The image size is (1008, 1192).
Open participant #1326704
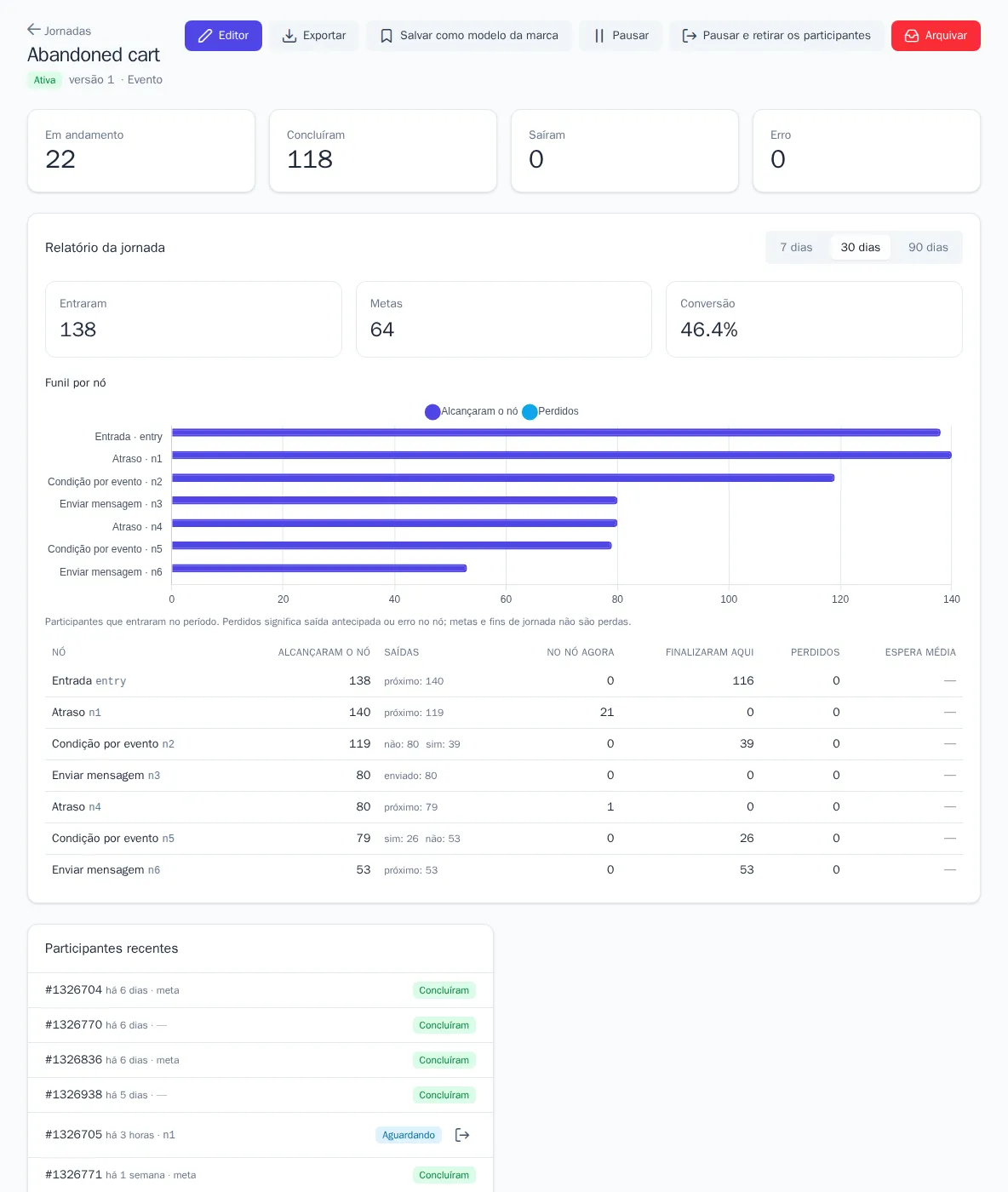[x=74, y=990]
